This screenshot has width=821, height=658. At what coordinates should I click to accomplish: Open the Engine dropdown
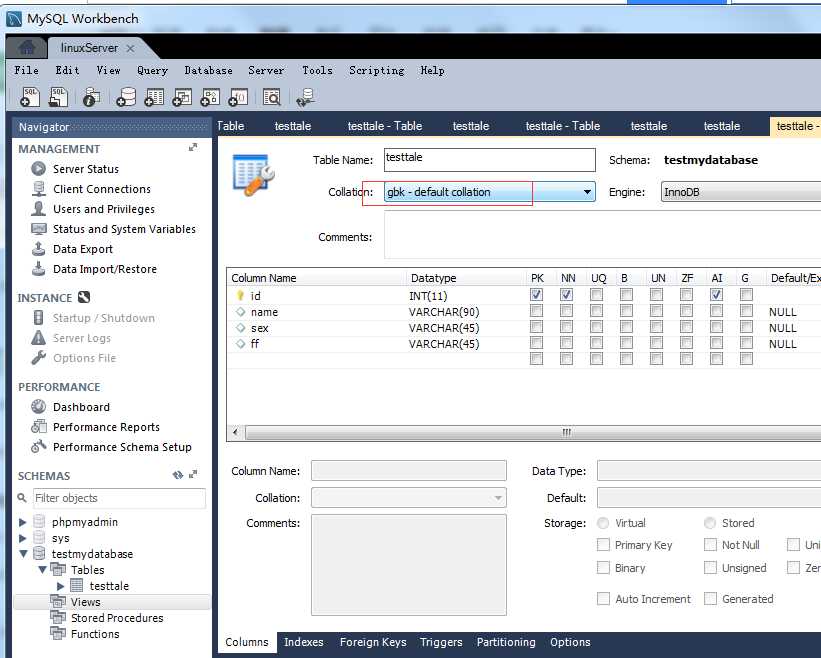(741, 192)
